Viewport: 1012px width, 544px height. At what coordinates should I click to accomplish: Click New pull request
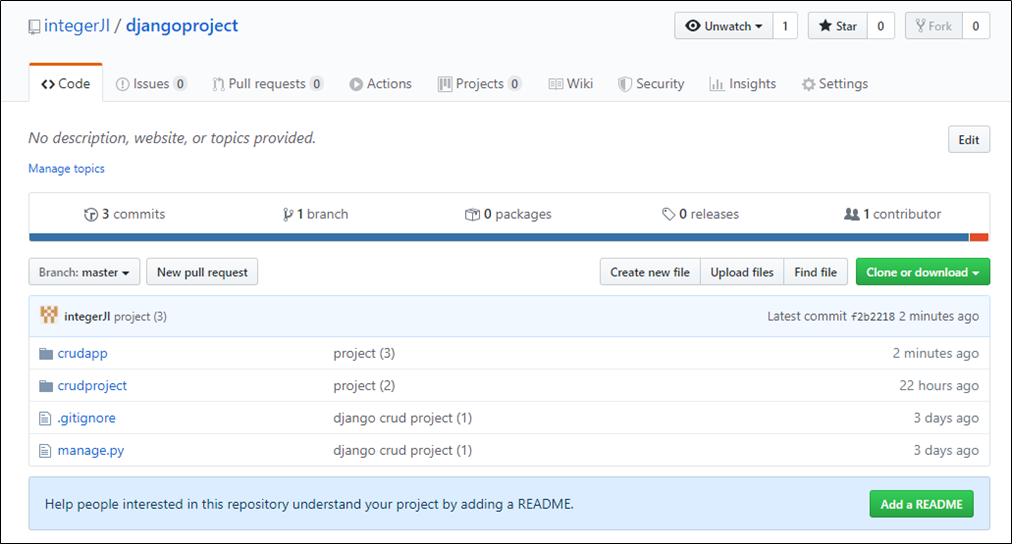pyautogui.click(x=202, y=272)
